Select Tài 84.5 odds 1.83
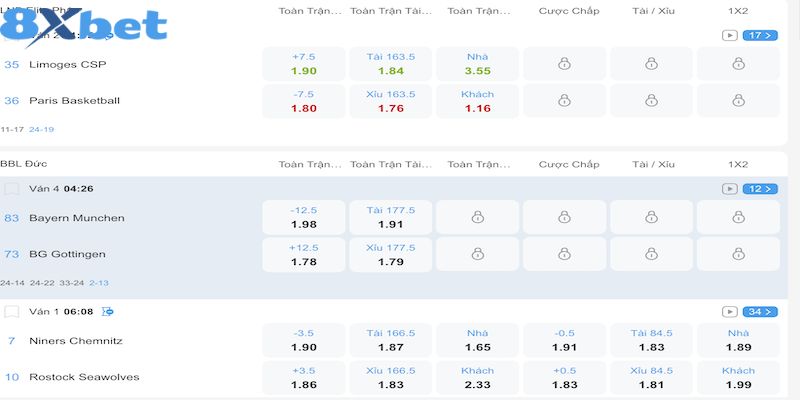Image resolution: width=800 pixels, height=400 pixels. point(652,340)
